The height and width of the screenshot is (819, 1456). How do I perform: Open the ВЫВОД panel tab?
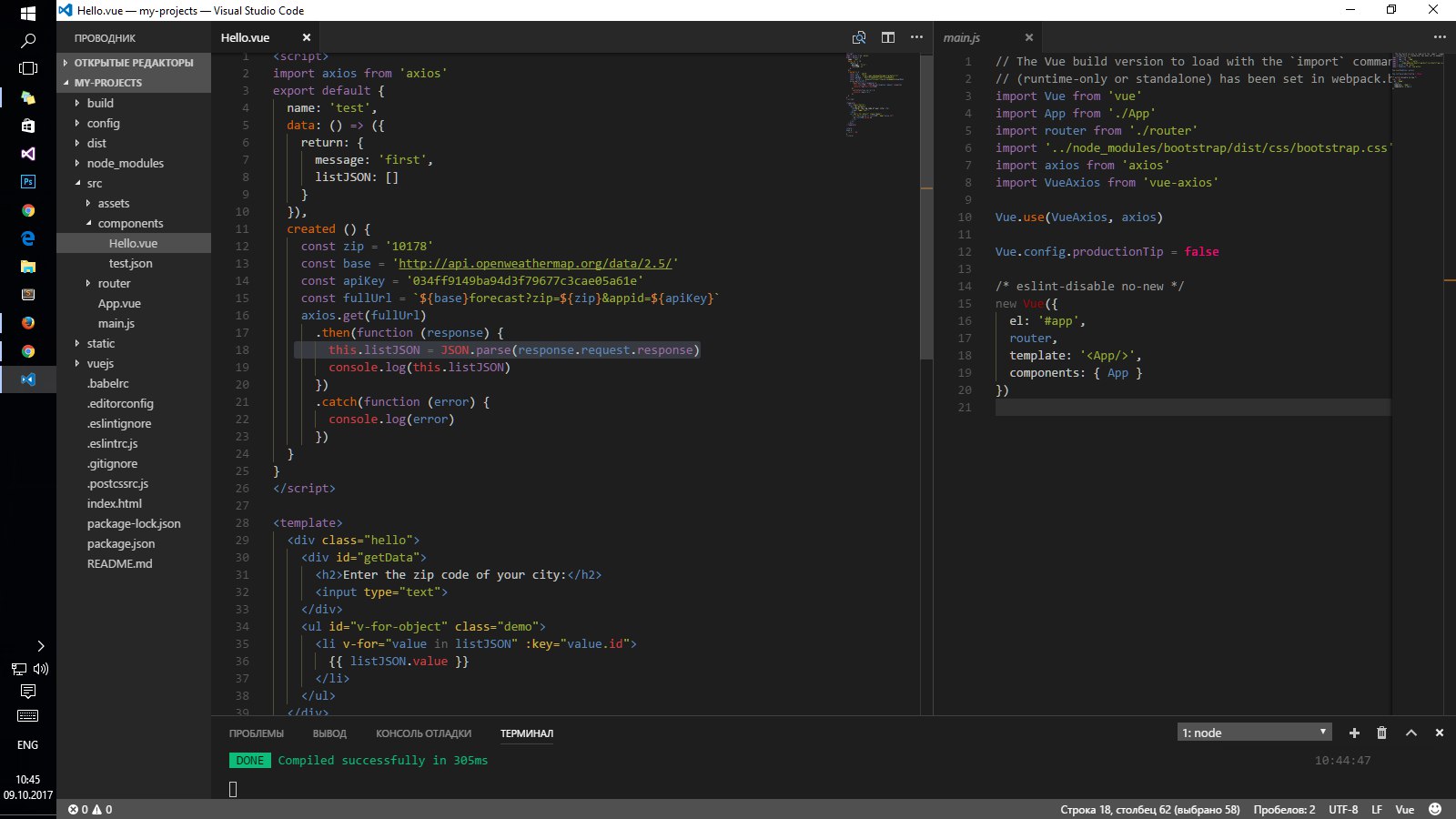click(x=329, y=733)
